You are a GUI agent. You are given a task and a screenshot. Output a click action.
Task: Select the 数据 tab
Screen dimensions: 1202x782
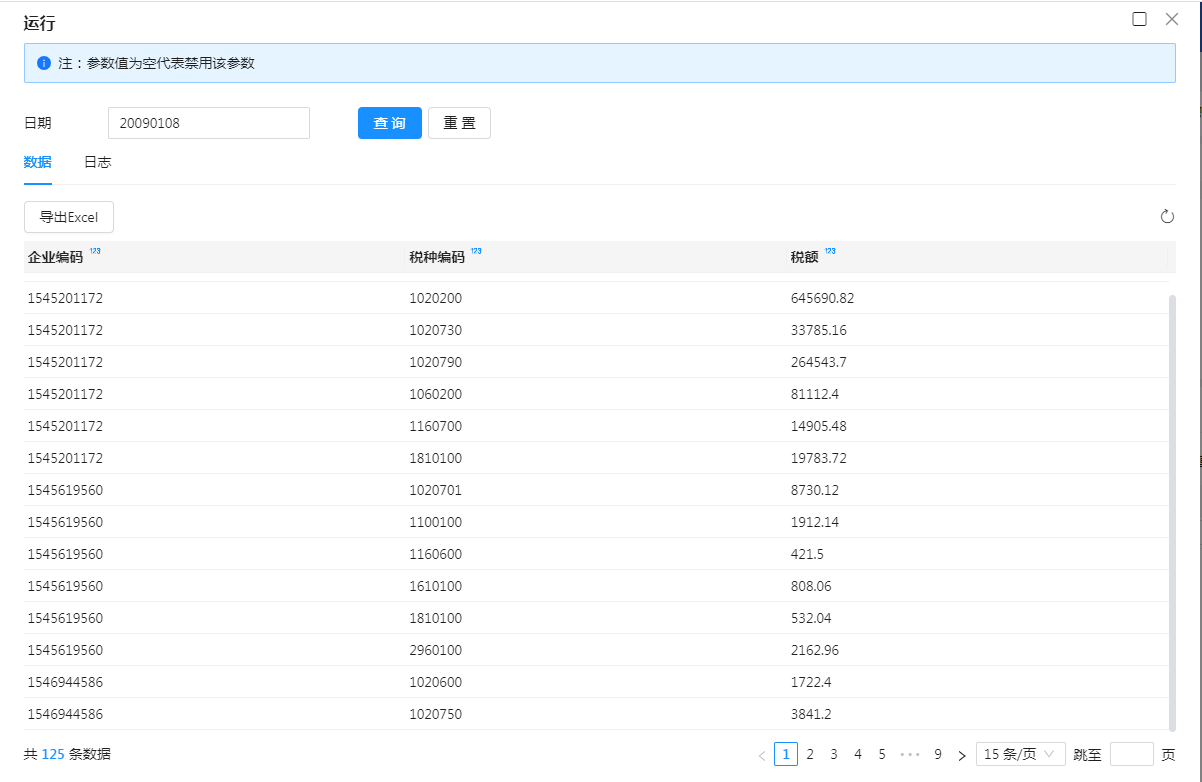[38, 162]
